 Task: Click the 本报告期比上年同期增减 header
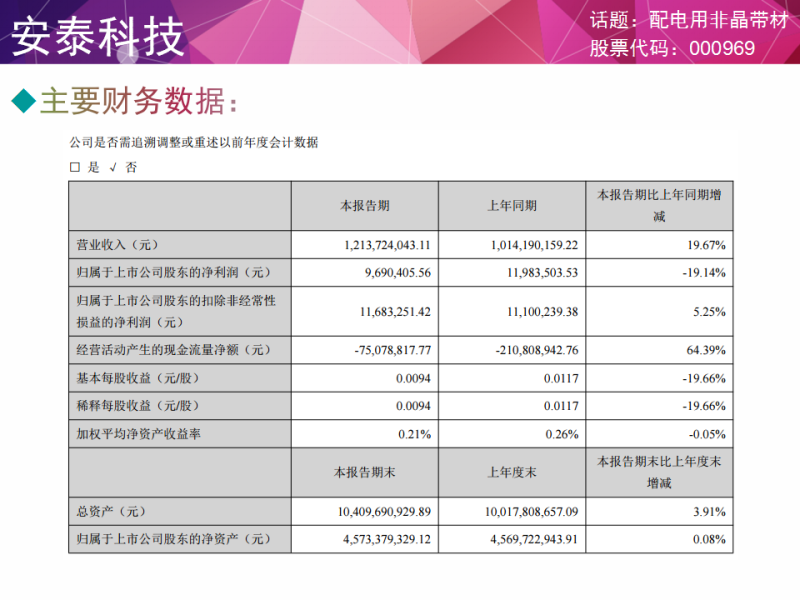tap(659, 206)
